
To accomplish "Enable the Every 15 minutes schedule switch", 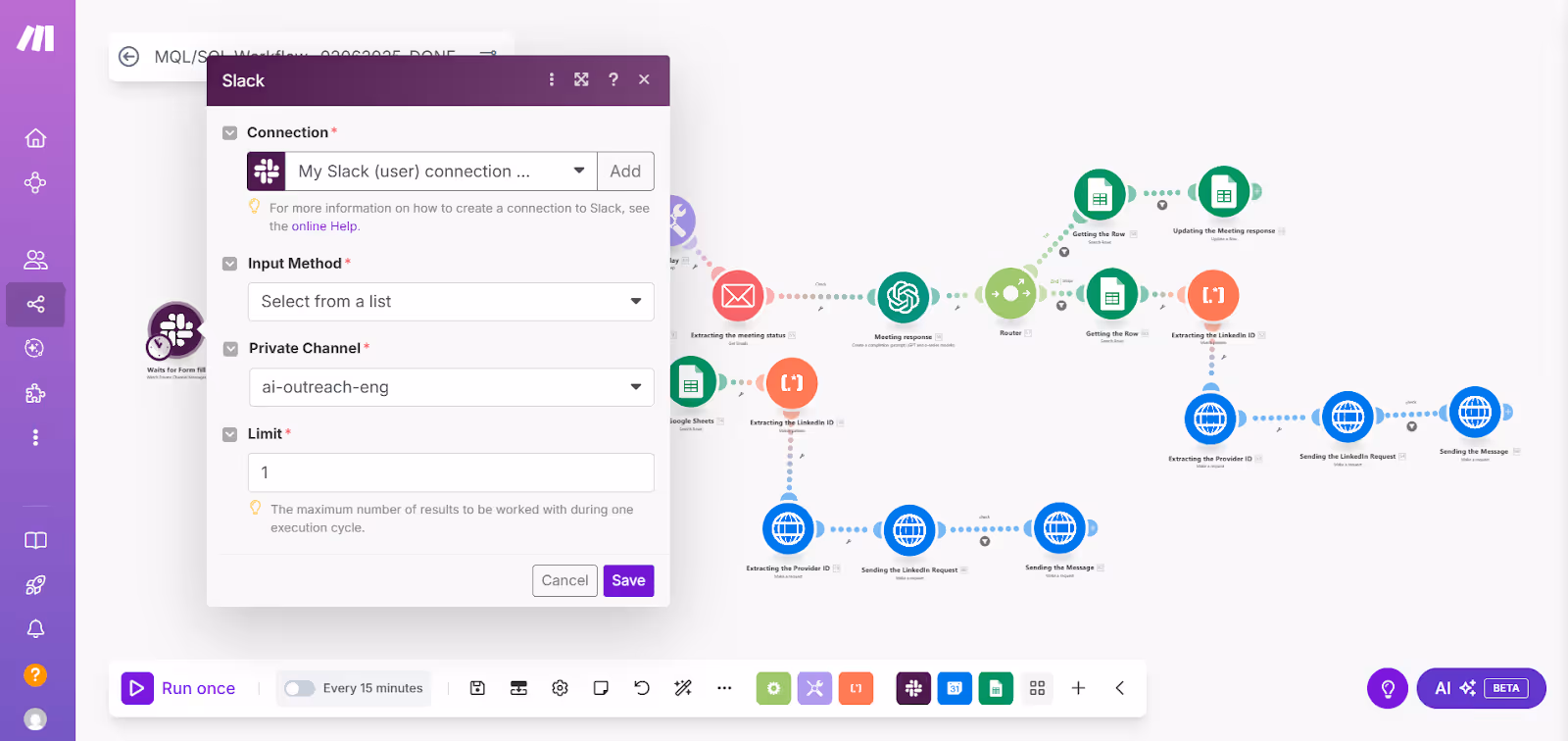I will (x=300, y=688).
